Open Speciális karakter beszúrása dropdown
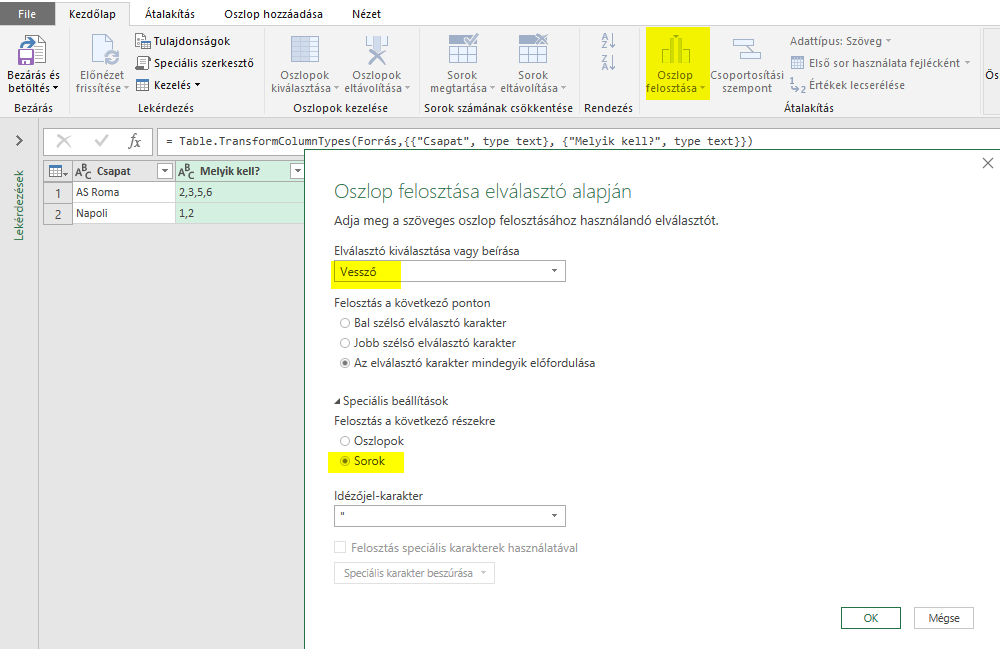Viewport: 1000px width, 649px height. tap(415, 573)
